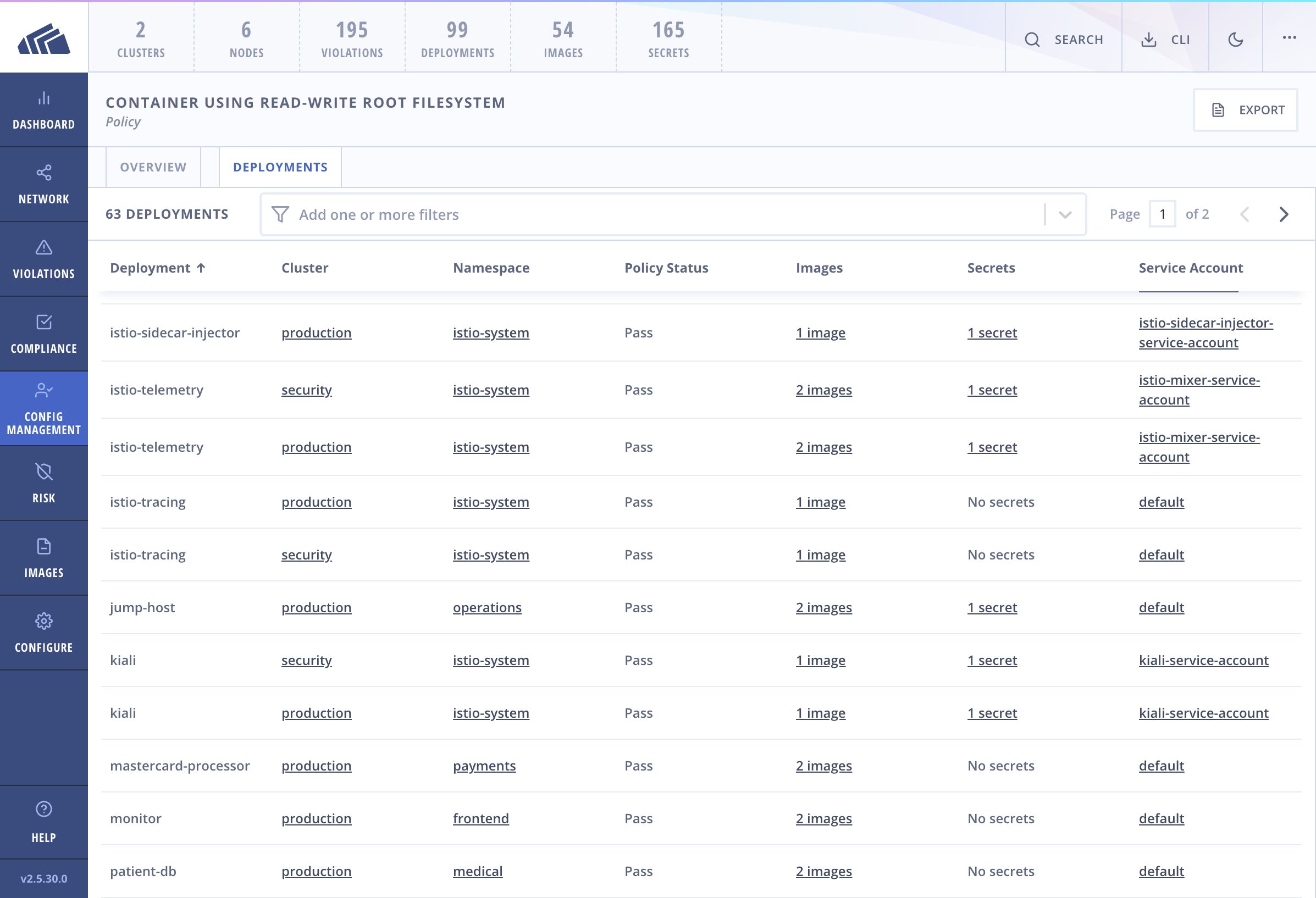Sort by Namespace column header
Screen dimensions: 1316x898
tap(491, 268)
